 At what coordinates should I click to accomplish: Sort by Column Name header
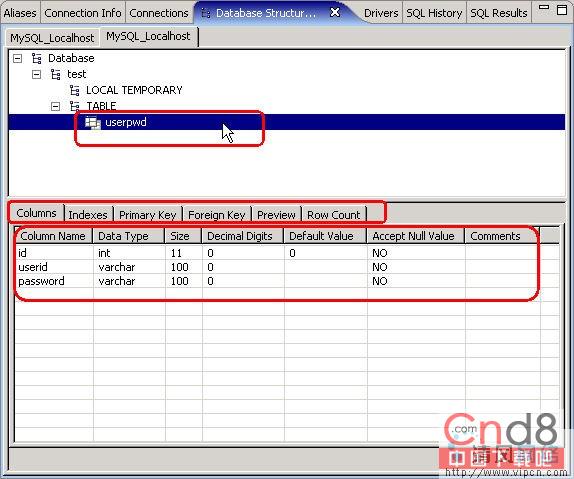[x=53, y=236]
